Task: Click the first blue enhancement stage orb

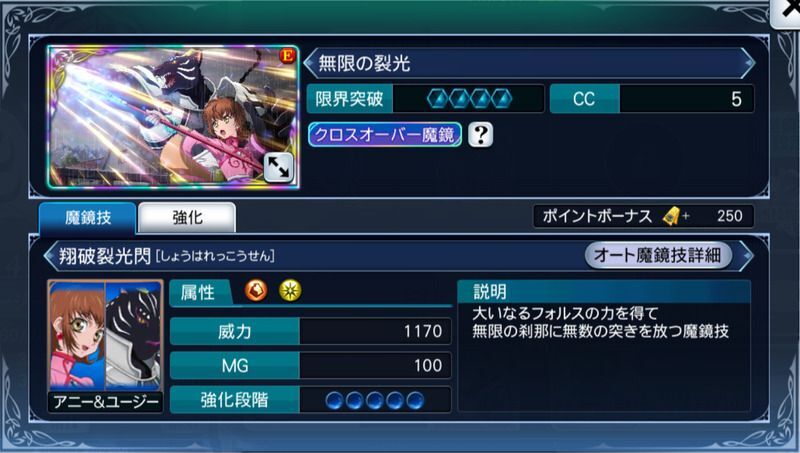Action: (334, 400)
